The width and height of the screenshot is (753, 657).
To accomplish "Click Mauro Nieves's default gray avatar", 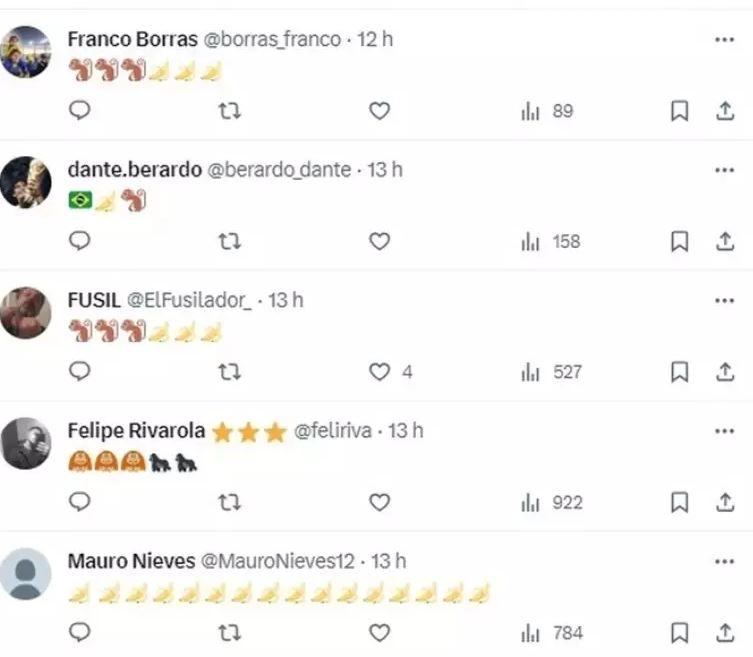I will pyautogui.click(x=26, y=573).
